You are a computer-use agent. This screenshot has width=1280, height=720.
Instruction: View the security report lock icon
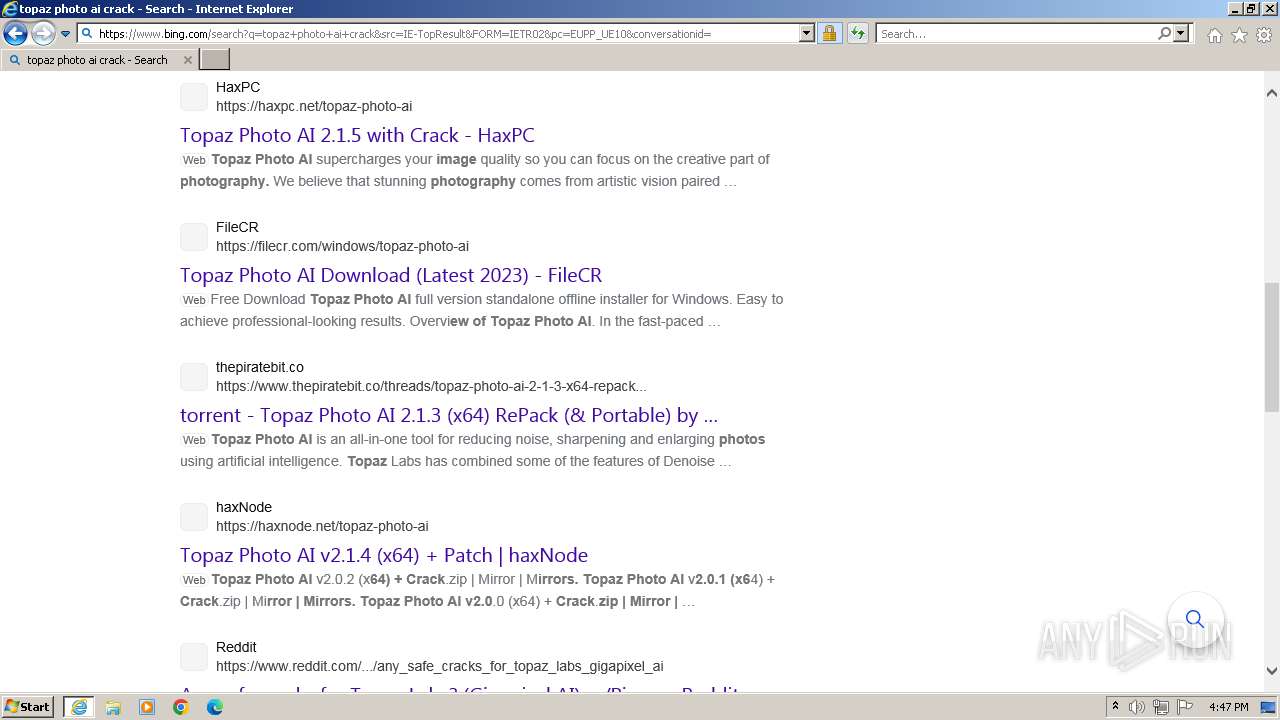click(x=829, y=34)
